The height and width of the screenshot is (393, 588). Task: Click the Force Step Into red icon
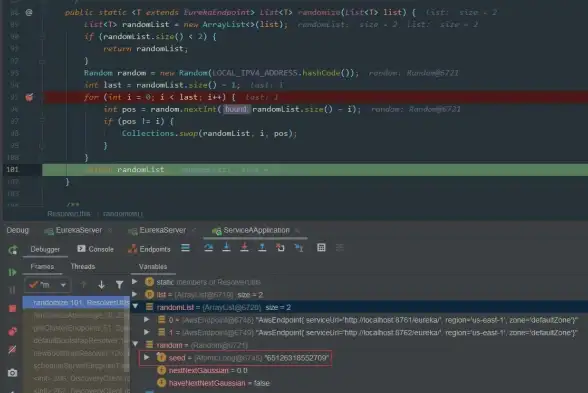244,247
